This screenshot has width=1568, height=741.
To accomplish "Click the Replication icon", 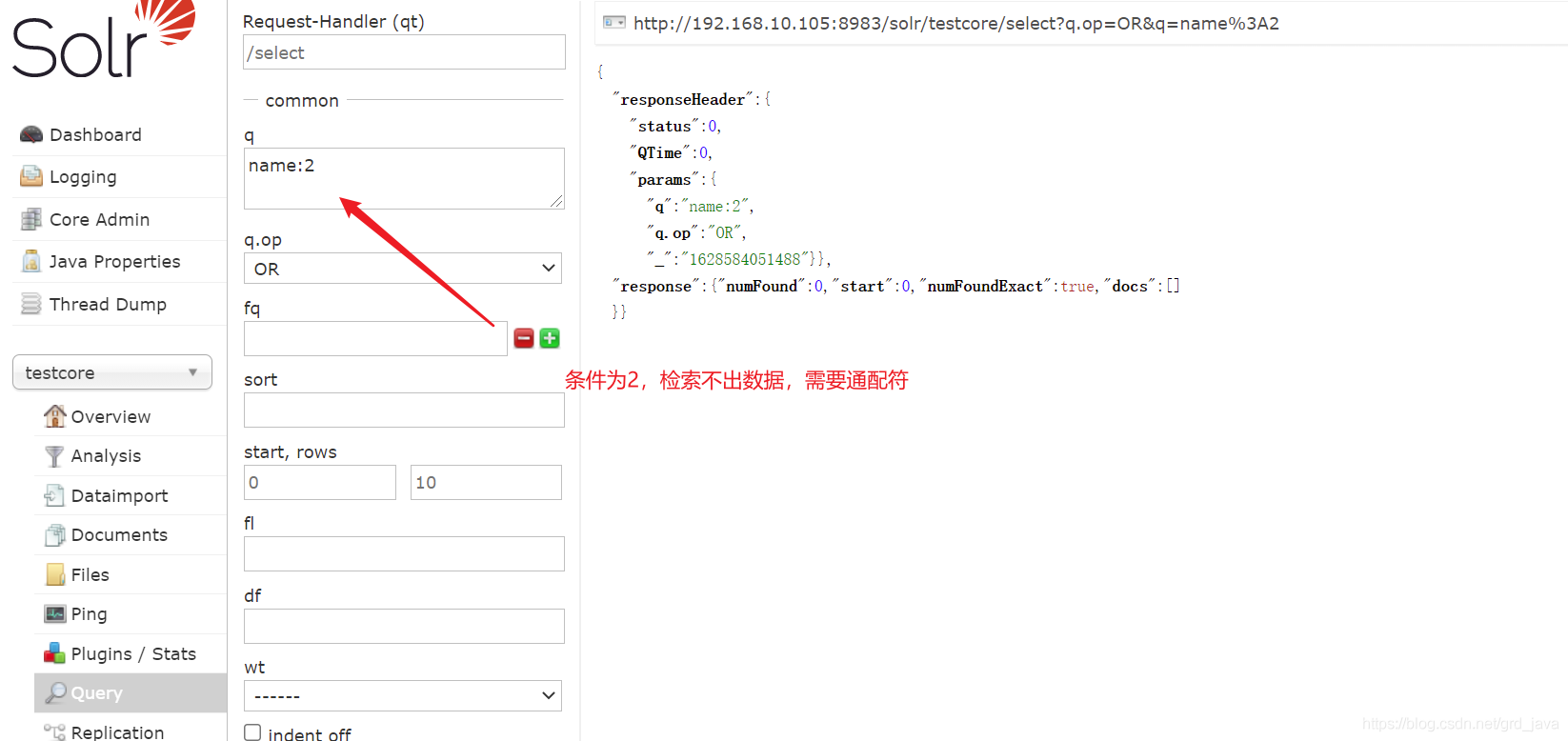I will tap(55, 731).
